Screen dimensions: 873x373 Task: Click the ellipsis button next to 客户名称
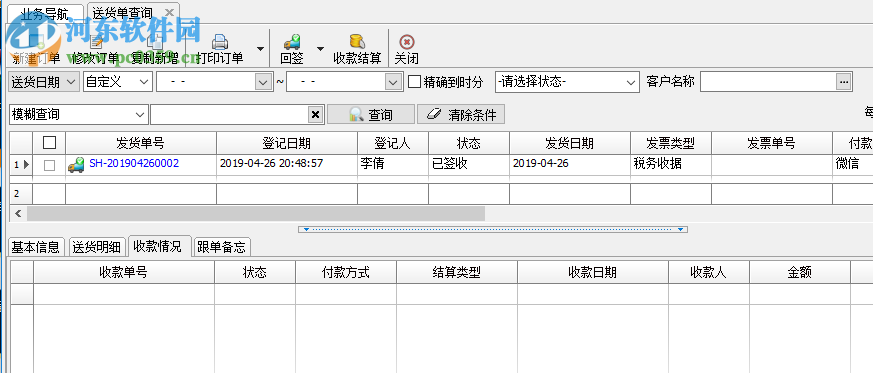tap(843, 82)
